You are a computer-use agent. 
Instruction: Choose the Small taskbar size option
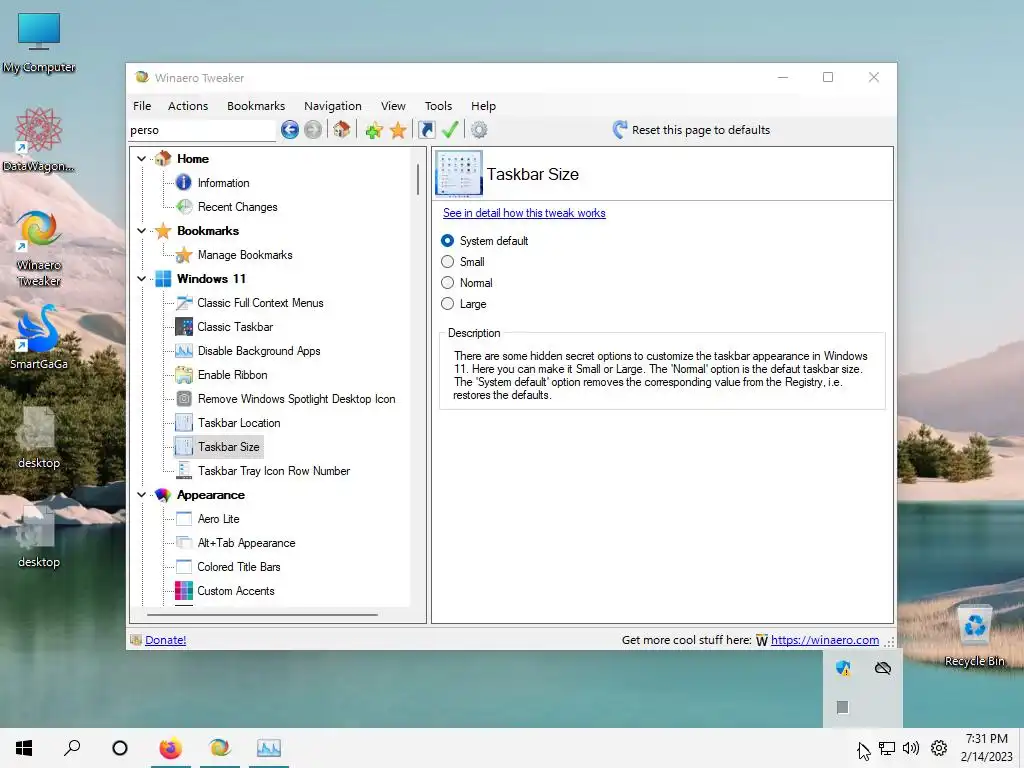coord(447,262)
